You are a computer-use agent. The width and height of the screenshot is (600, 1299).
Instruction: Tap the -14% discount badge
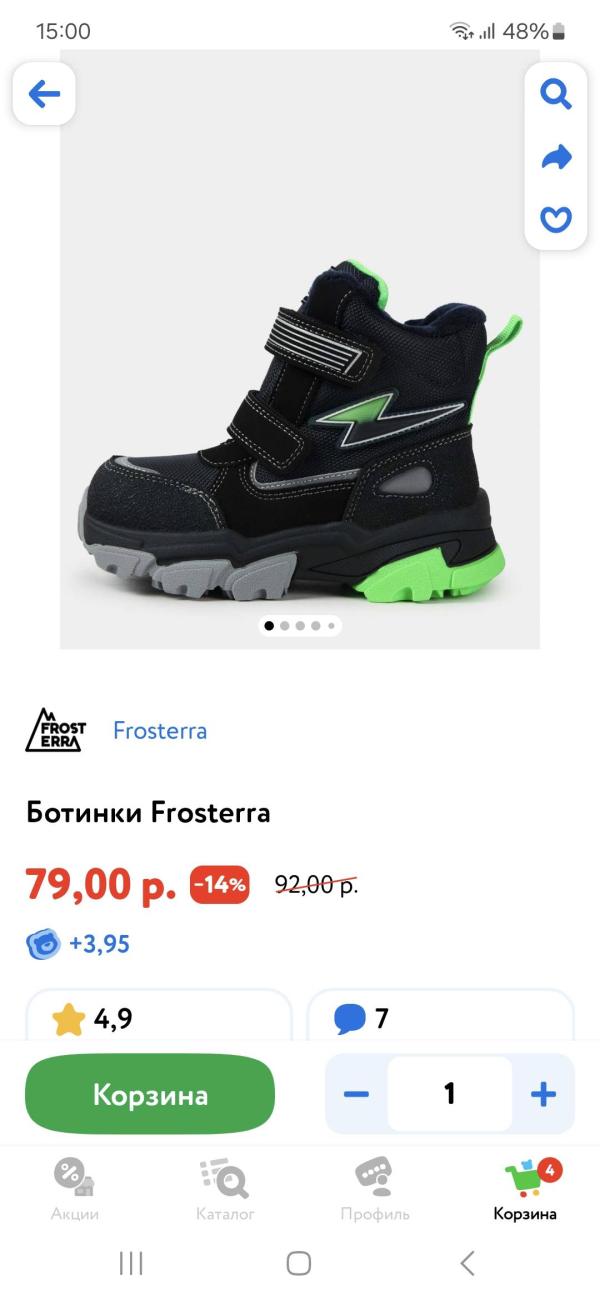(x=219, y=885)
